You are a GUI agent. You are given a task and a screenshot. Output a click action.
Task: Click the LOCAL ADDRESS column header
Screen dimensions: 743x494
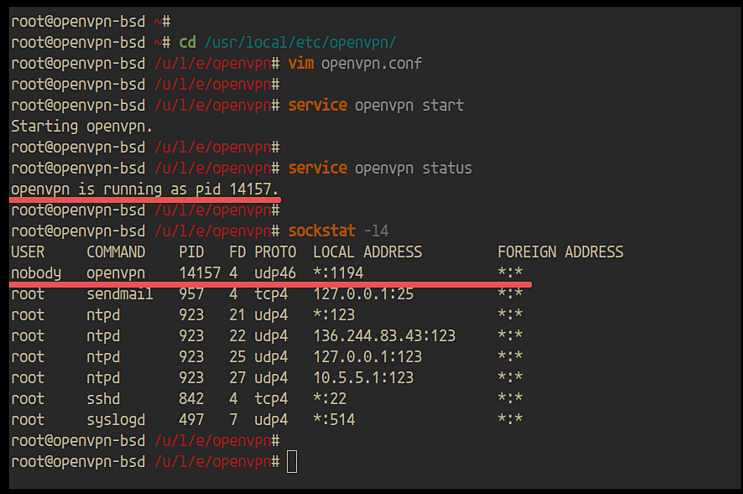click(367, 252)
